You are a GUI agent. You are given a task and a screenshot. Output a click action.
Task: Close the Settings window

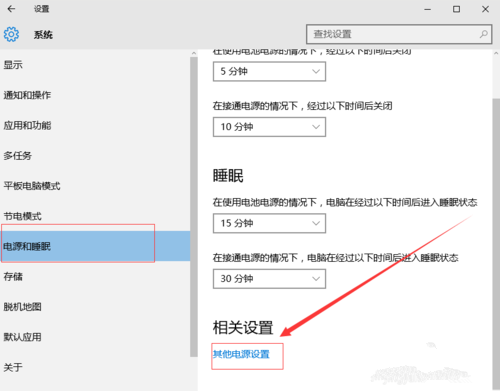point(485,9)
